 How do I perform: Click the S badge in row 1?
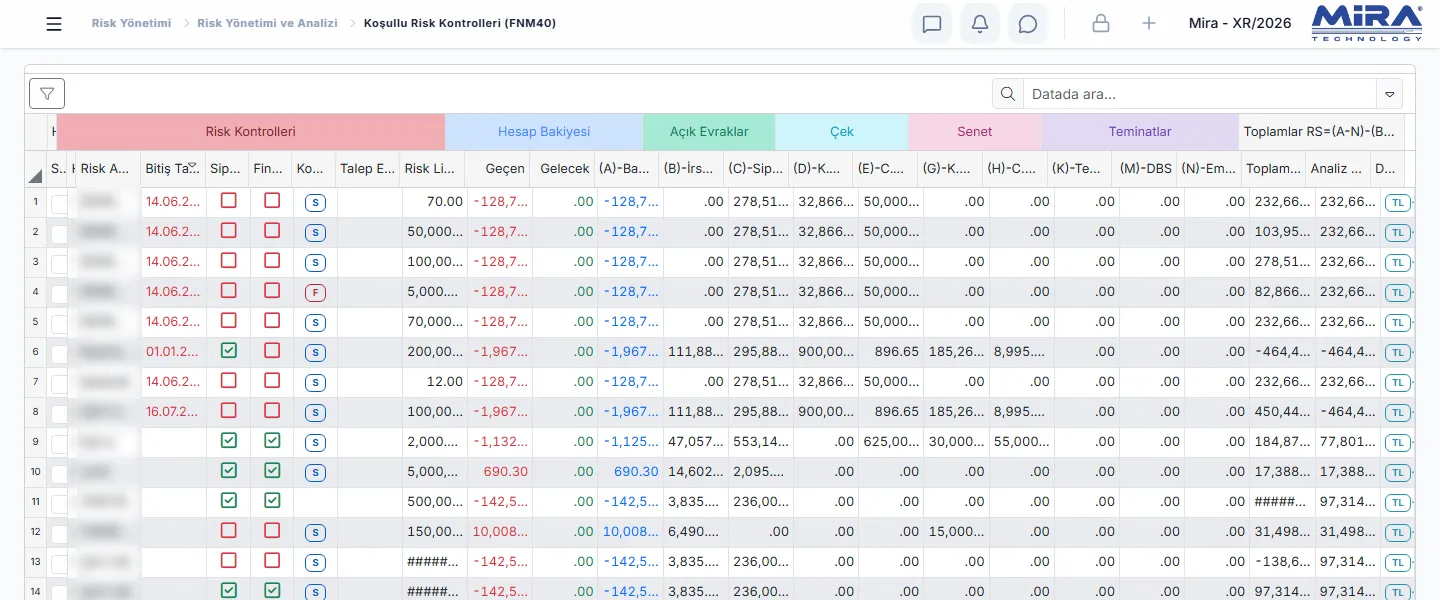315,202
